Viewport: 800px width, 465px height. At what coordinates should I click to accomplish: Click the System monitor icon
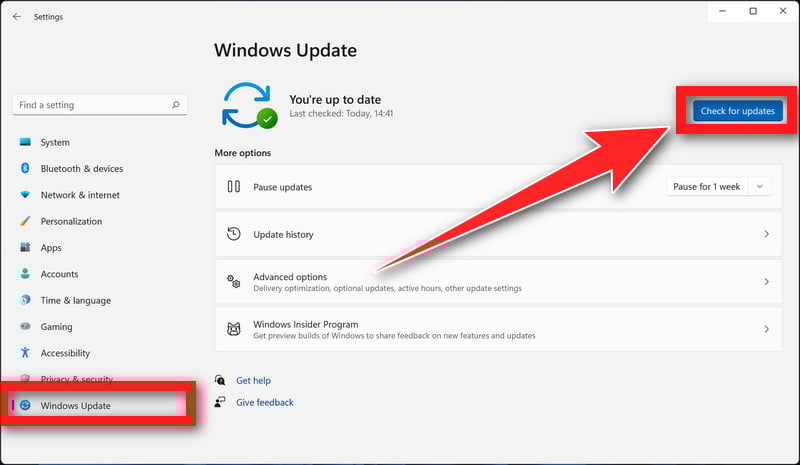(25, 142)
